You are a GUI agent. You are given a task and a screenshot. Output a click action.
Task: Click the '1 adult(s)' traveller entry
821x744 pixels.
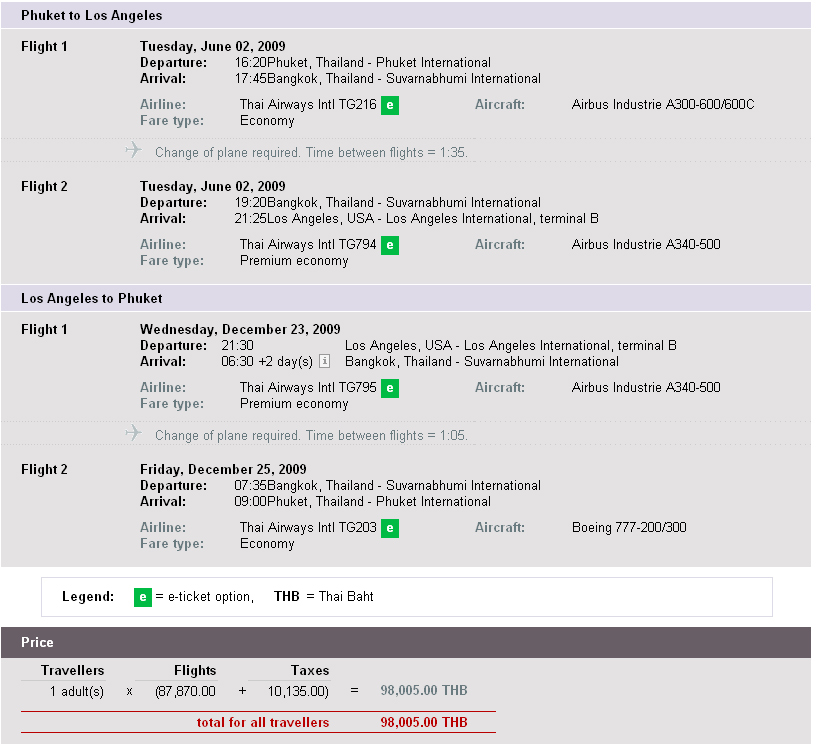click(x=77, y=692)
